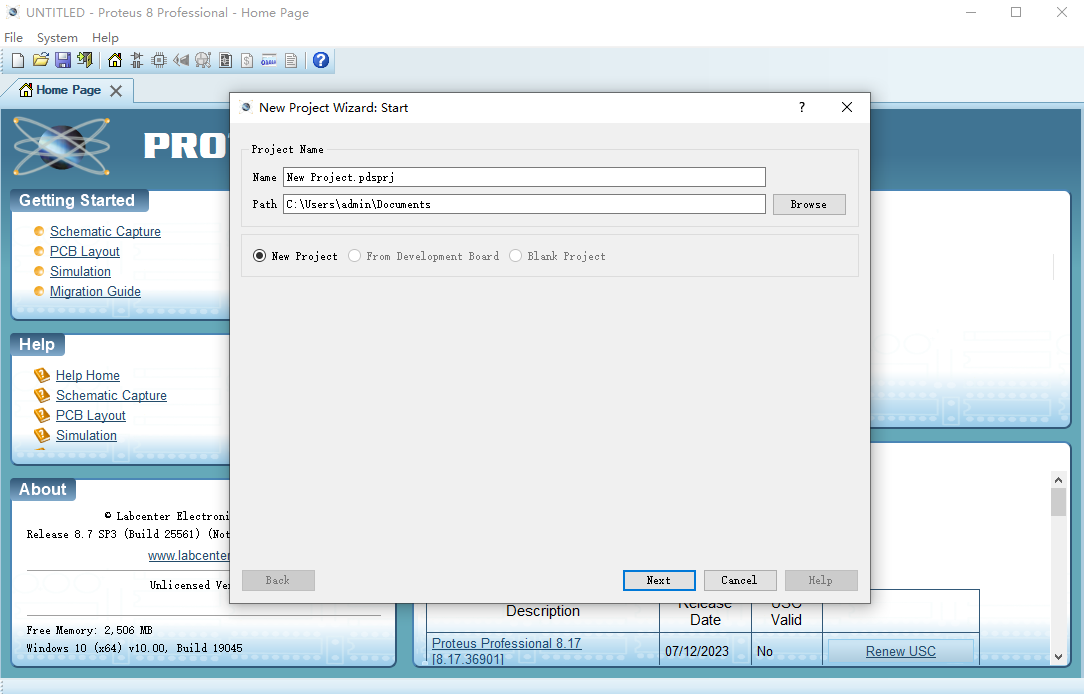Click the Next button in wizard

click(x=659, y=581)
